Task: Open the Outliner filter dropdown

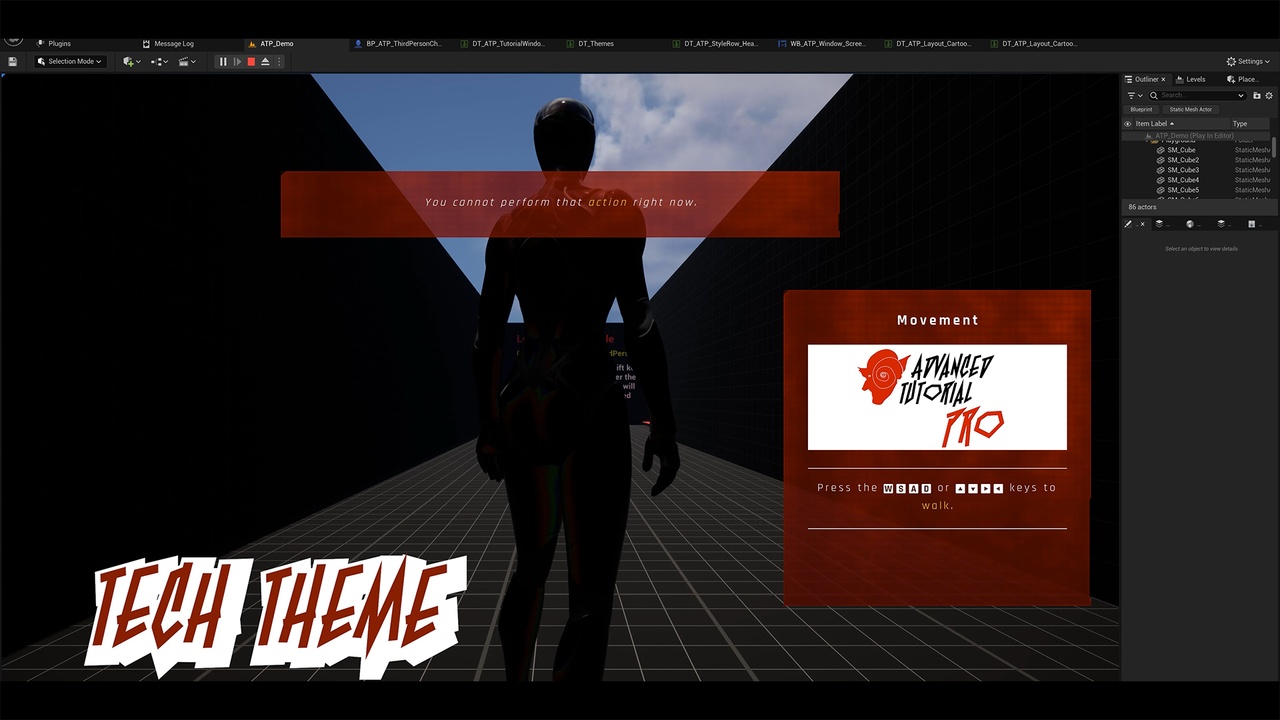Action: click(x=1135, y=95)
